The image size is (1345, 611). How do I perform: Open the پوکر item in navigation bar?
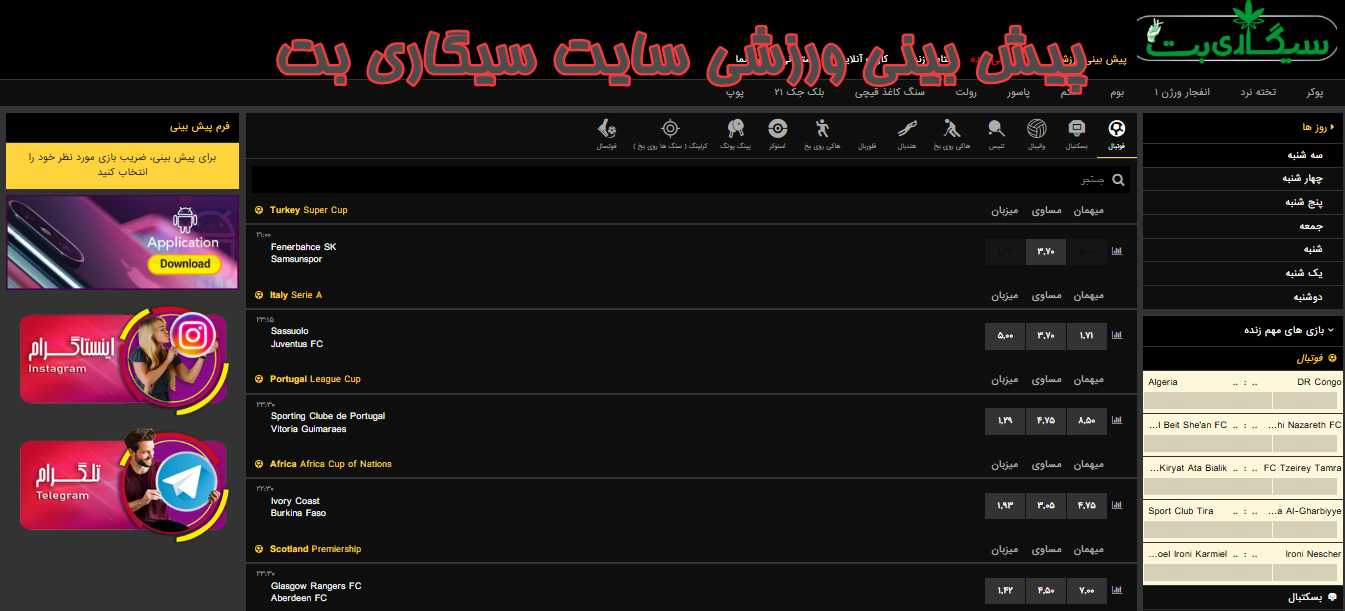click(1314, 92)
